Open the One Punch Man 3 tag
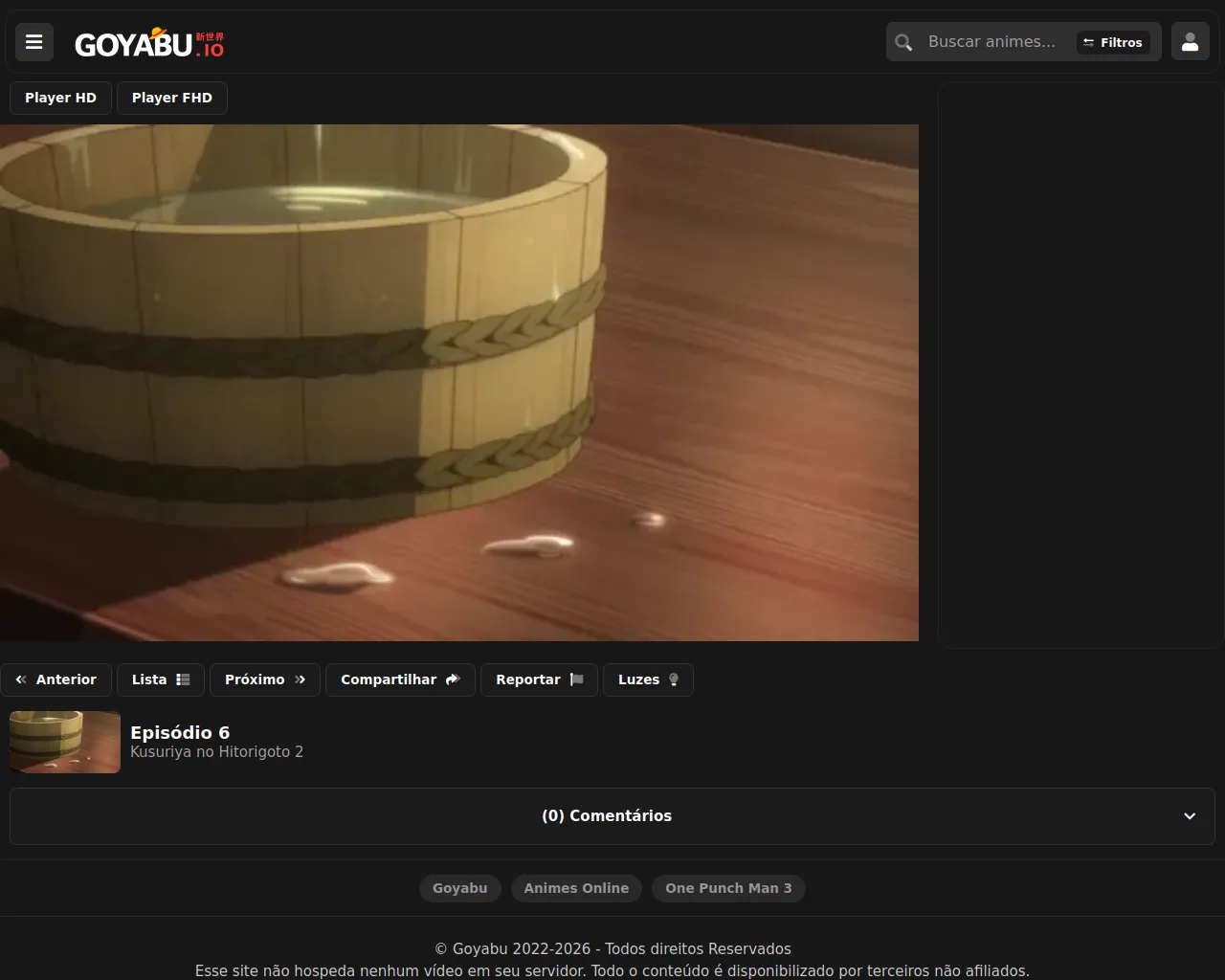The image size is (1225, 980). 728,888
